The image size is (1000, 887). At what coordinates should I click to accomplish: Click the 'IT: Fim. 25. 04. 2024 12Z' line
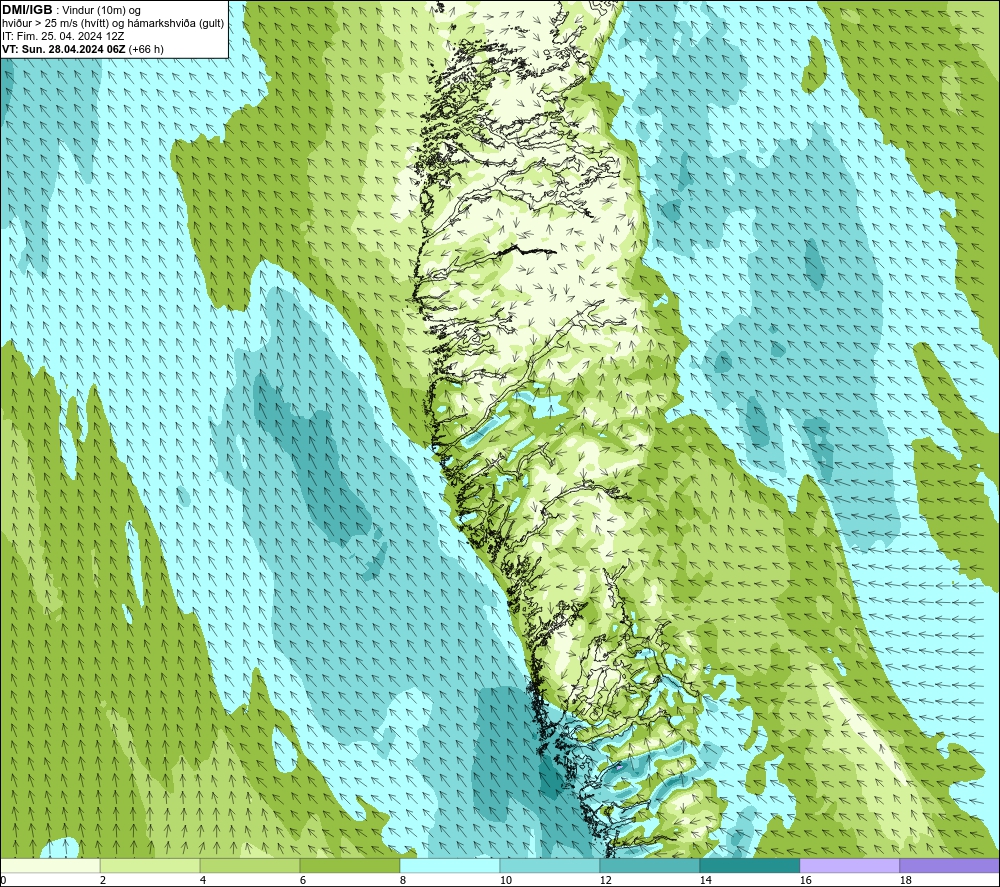[x=63, y=36]
